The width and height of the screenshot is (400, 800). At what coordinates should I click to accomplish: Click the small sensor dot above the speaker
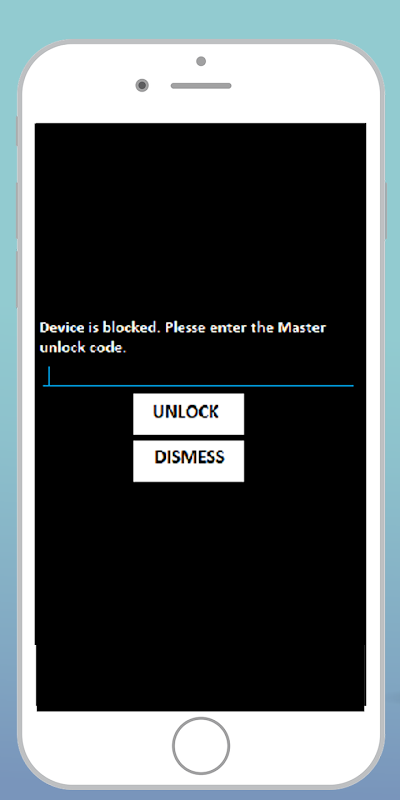click(x=201, y=61)
